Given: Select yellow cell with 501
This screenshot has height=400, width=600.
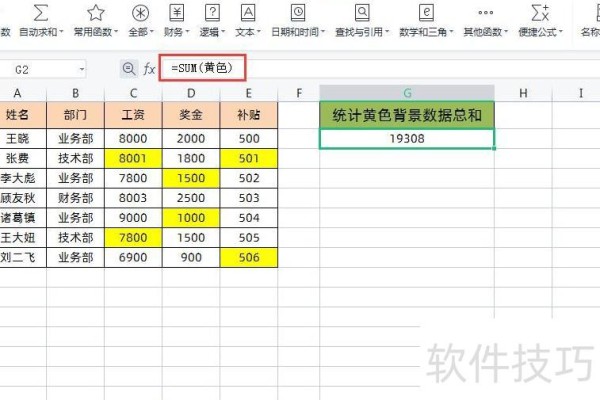Looking at the screenshot, I should [x=249, y=158].
